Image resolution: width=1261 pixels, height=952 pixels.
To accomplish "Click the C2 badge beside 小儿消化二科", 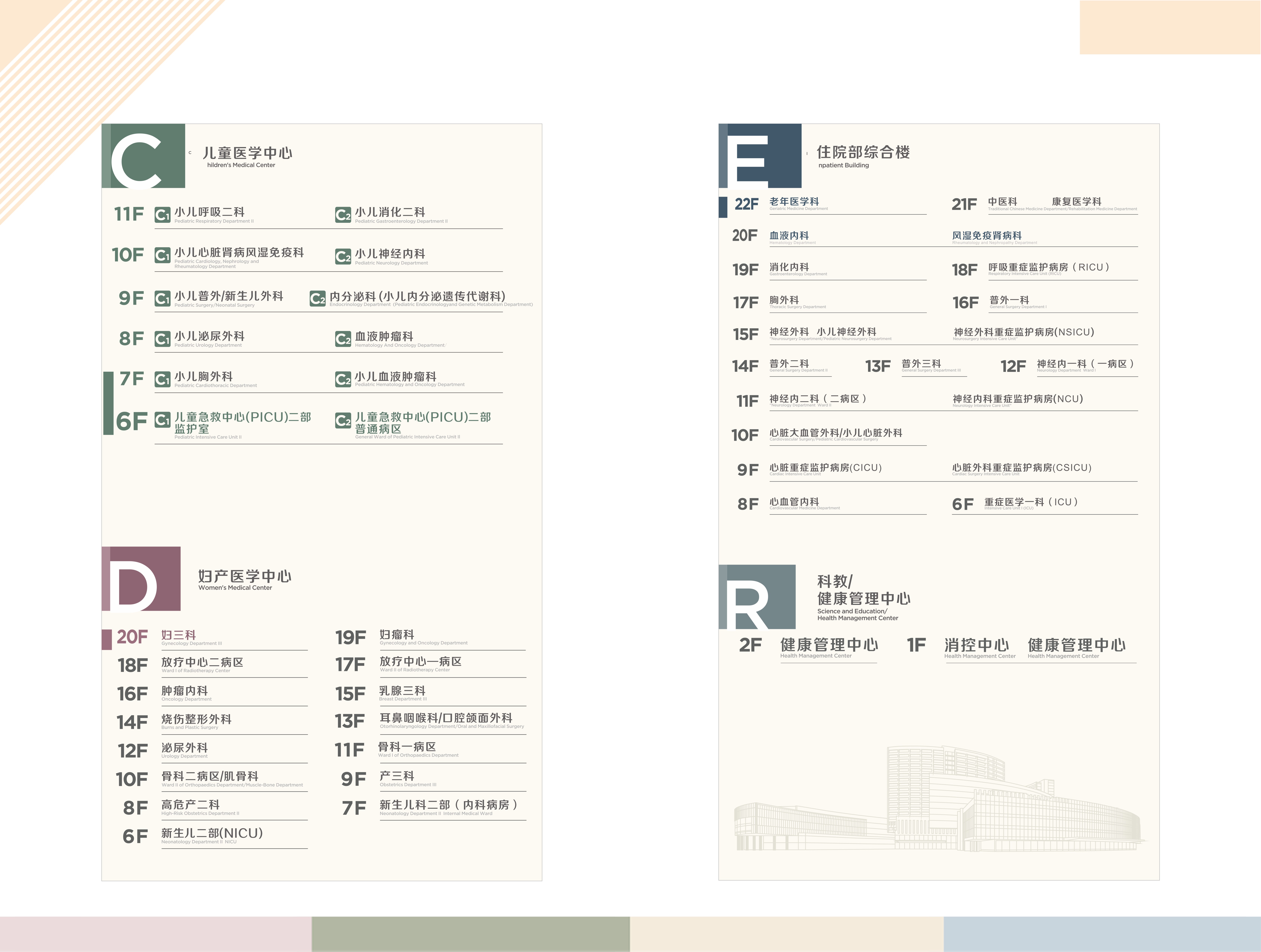I will click(343, 215).
